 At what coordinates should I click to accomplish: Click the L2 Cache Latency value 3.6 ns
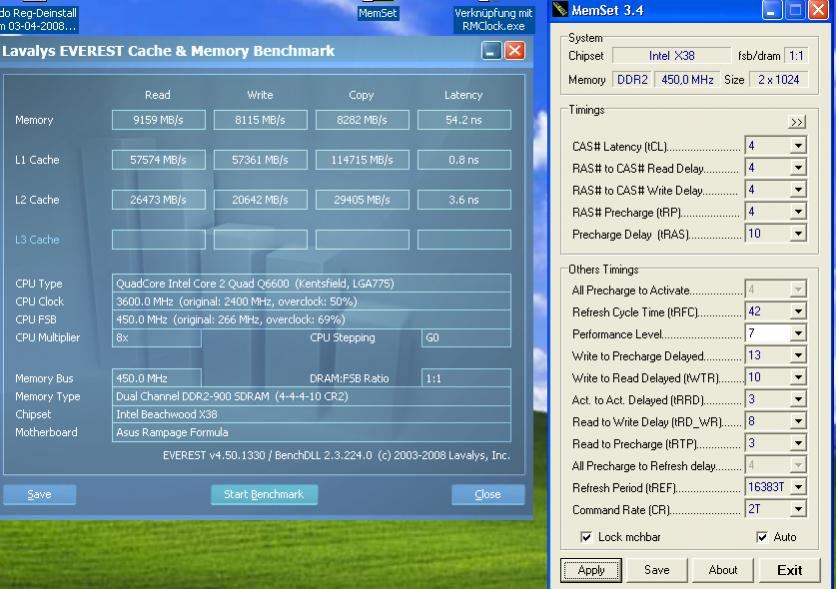464,200
